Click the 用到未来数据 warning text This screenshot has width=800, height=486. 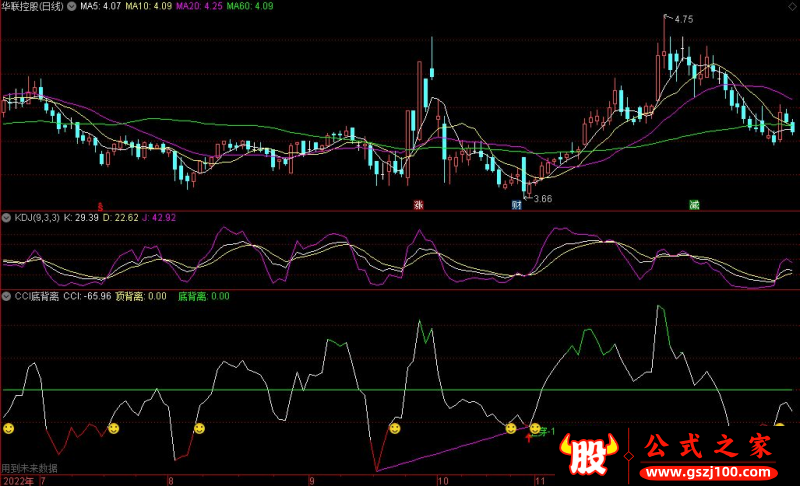(x=29, y=468)
